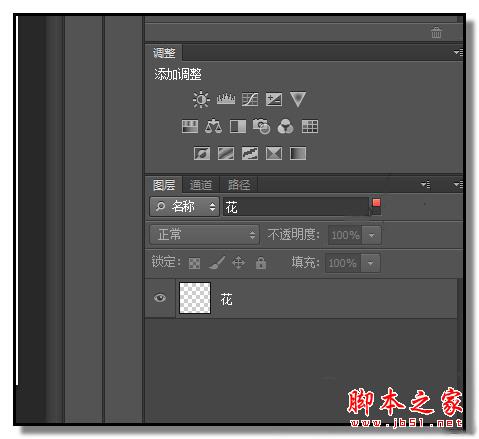
Task: Select the 花 layer thumbnail
Action: pos(195,298)
